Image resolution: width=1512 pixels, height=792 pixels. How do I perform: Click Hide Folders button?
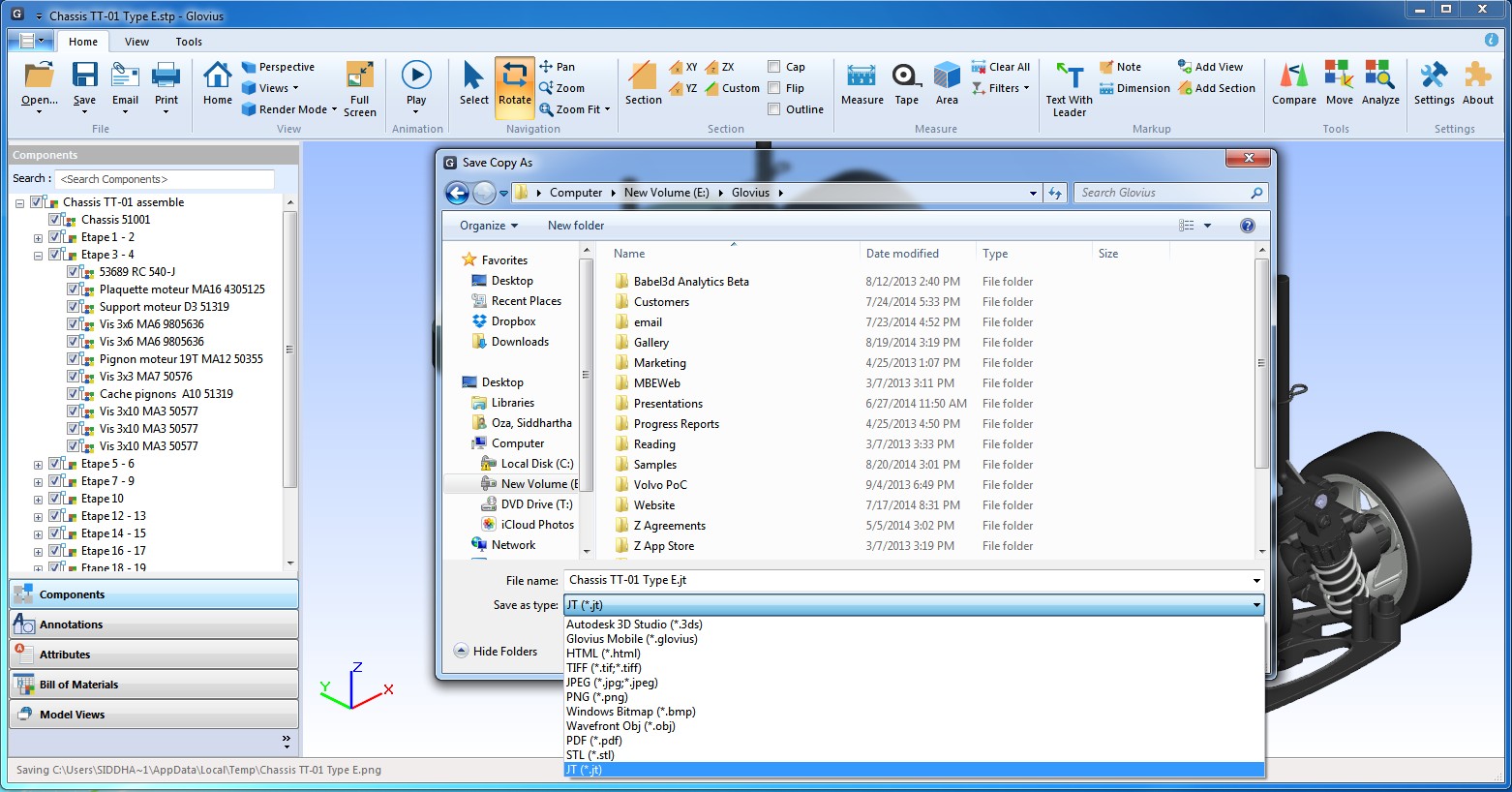point(496,652)
